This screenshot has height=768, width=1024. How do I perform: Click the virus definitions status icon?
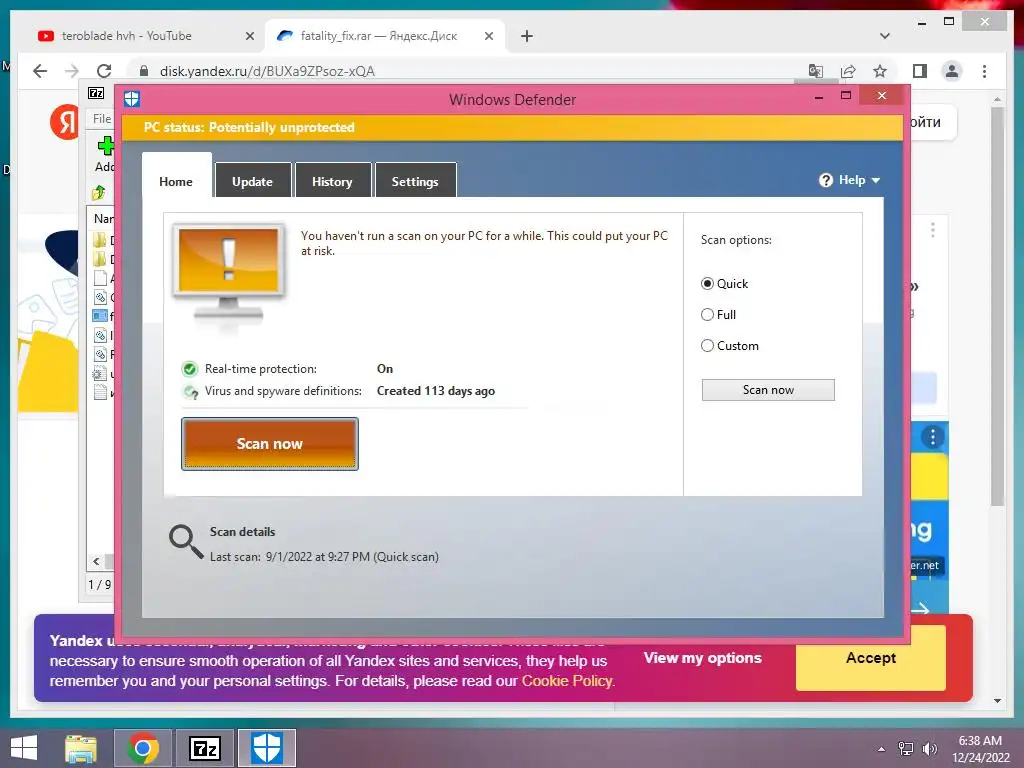click(x=191, y=391)
